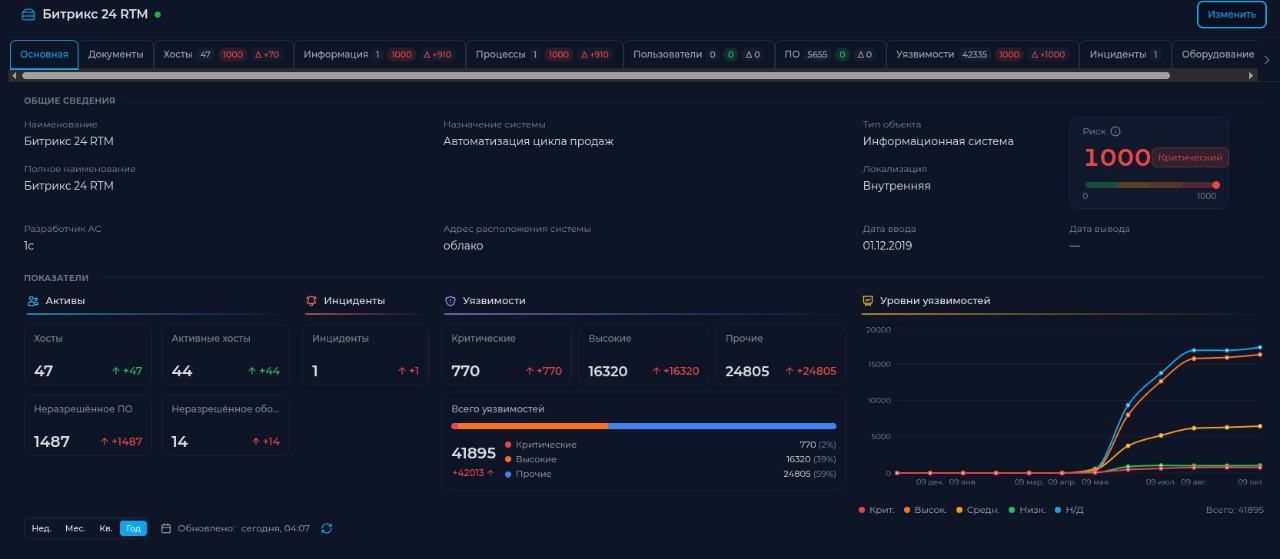Click the Активы section users icon
The image size is (1280, 559).
[x=33, y=300]
